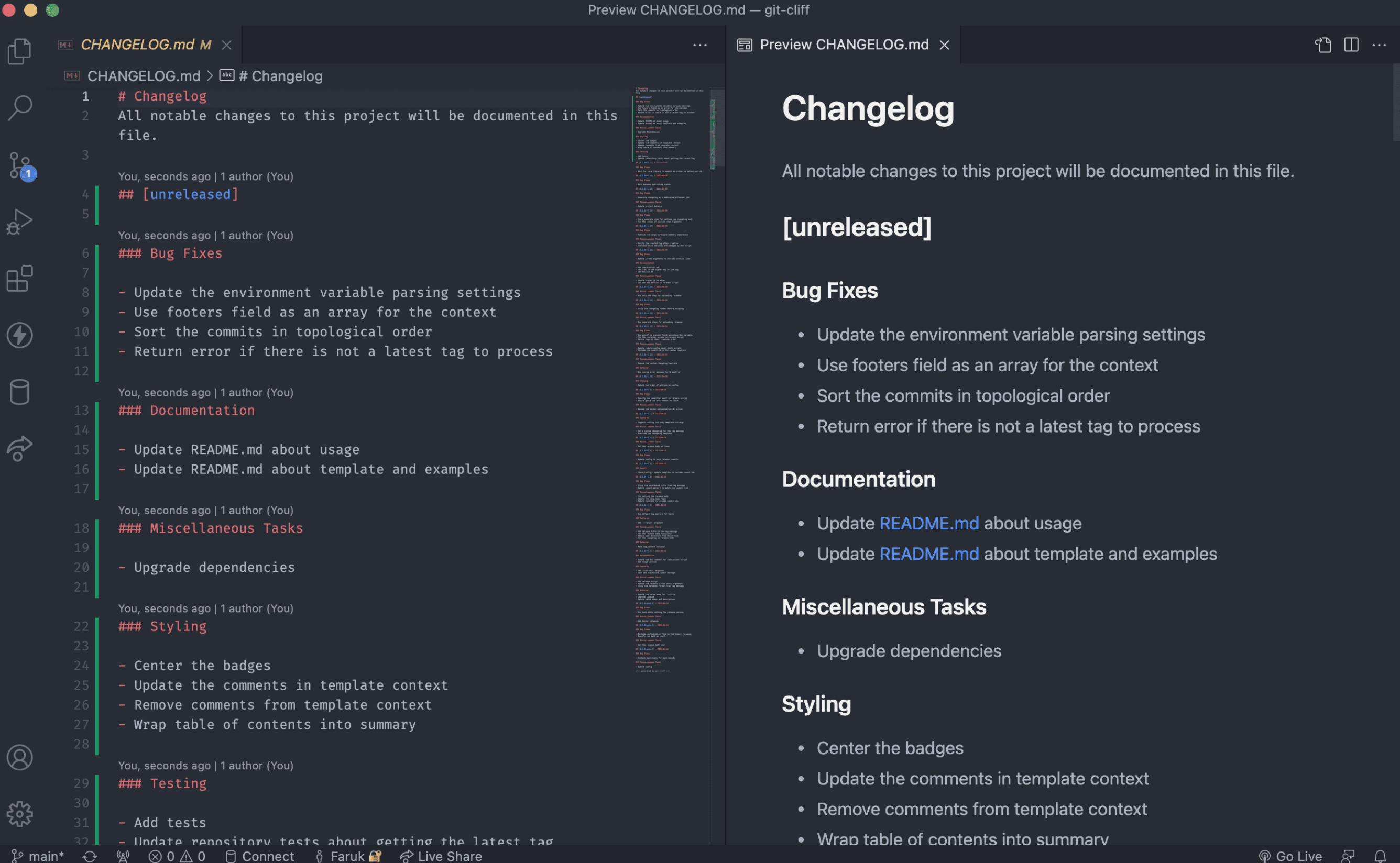
Task: Click 'Styling' heading in preview
Action: click(x=816, y=704)
